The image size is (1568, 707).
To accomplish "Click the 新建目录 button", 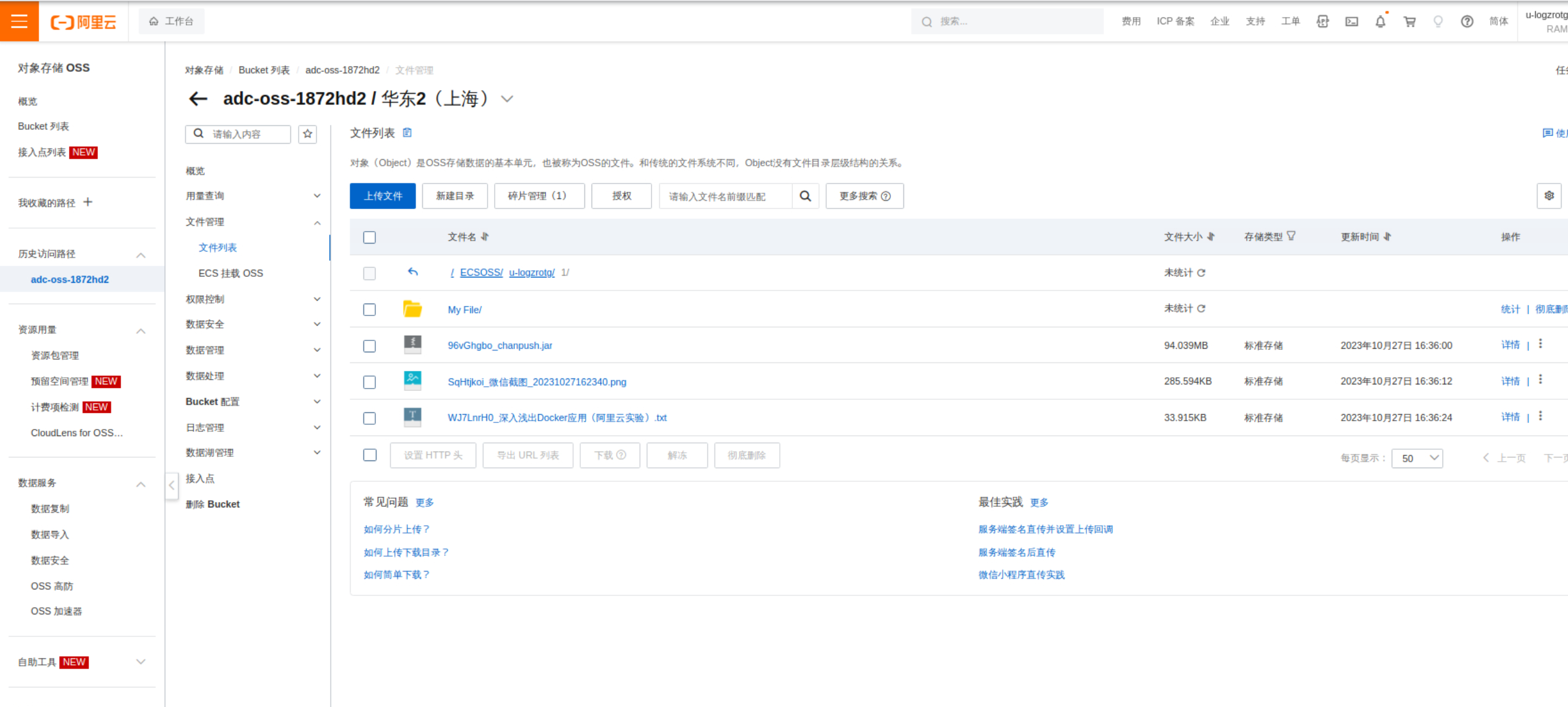I will point(455,196).
